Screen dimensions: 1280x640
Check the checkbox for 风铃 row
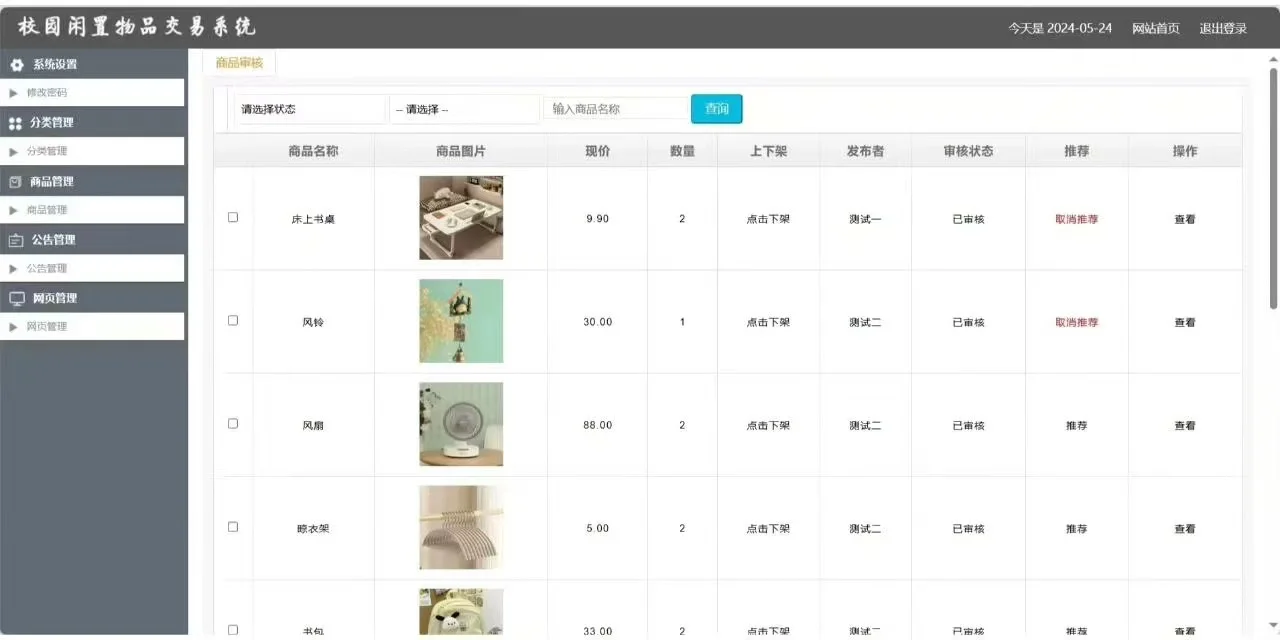point(233,319)
